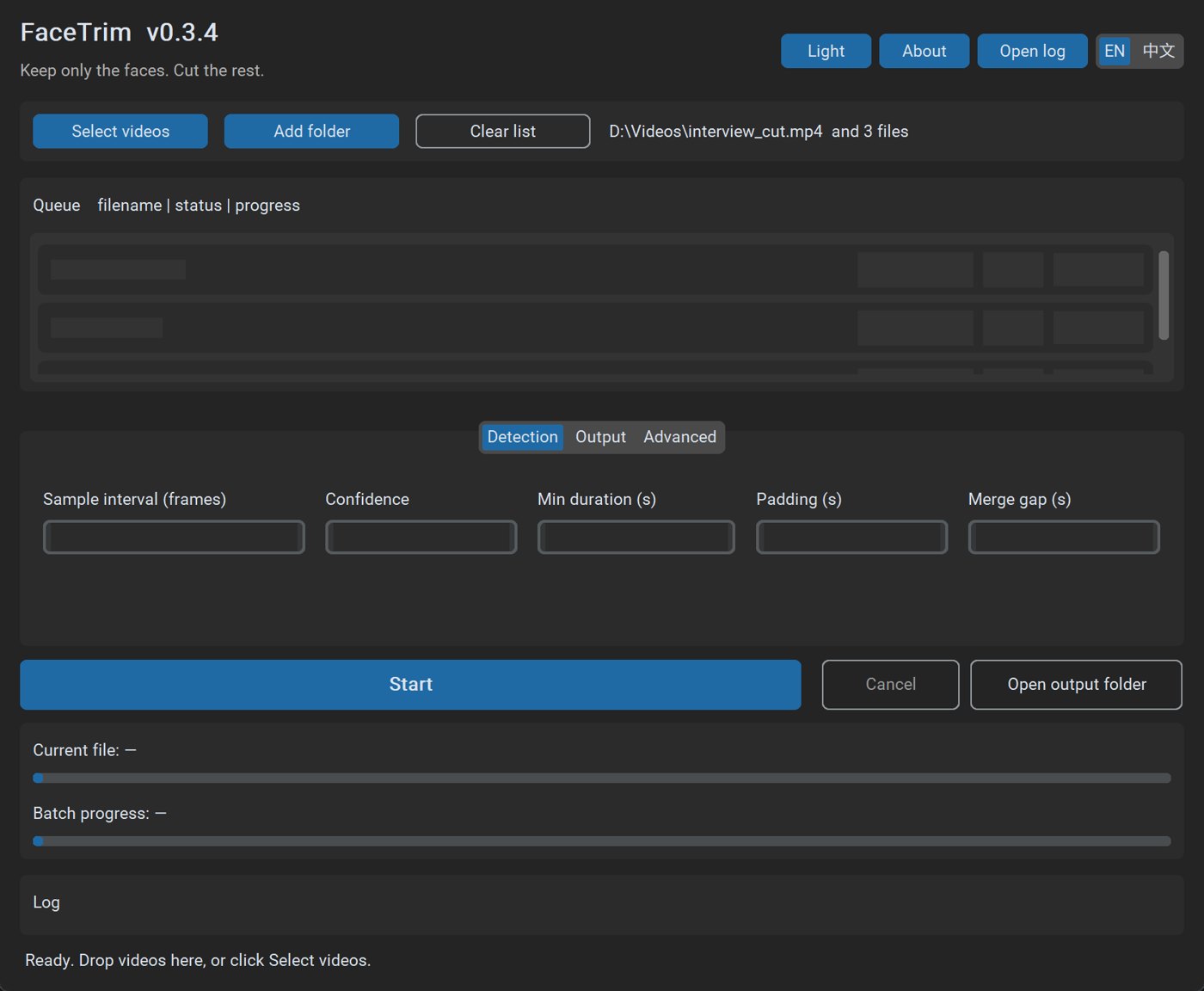Click the FaceTrim v0.3.4 title
The image size is (1204, 991).
119,32
